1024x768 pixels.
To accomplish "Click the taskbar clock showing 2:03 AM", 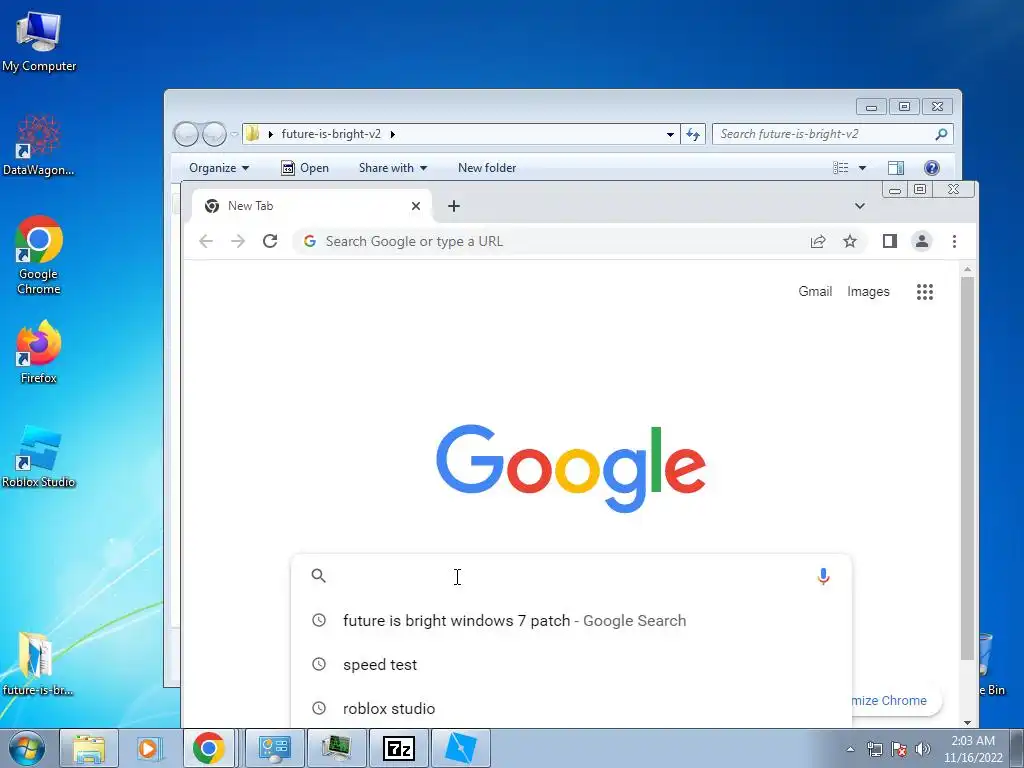I will coord(973,749).
